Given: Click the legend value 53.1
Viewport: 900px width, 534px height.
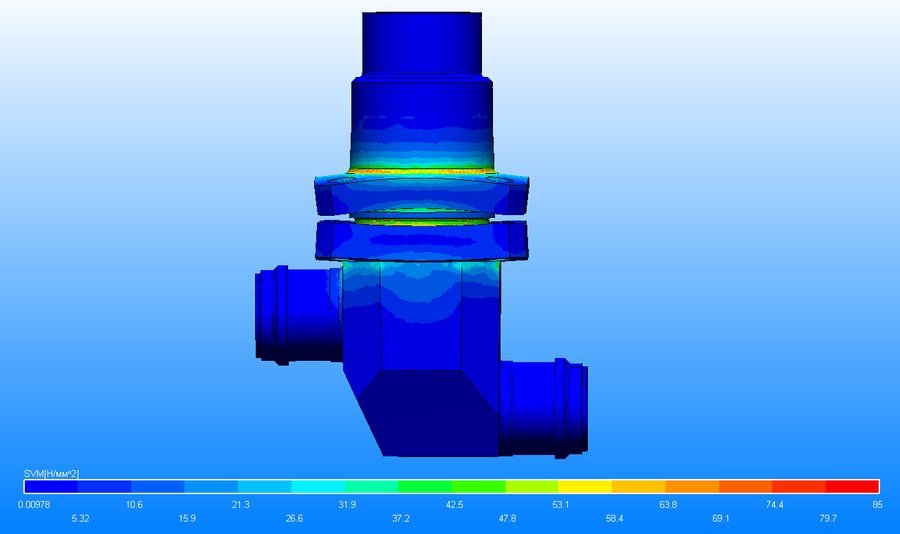Looking at the screenshot, I should [561, 505].
